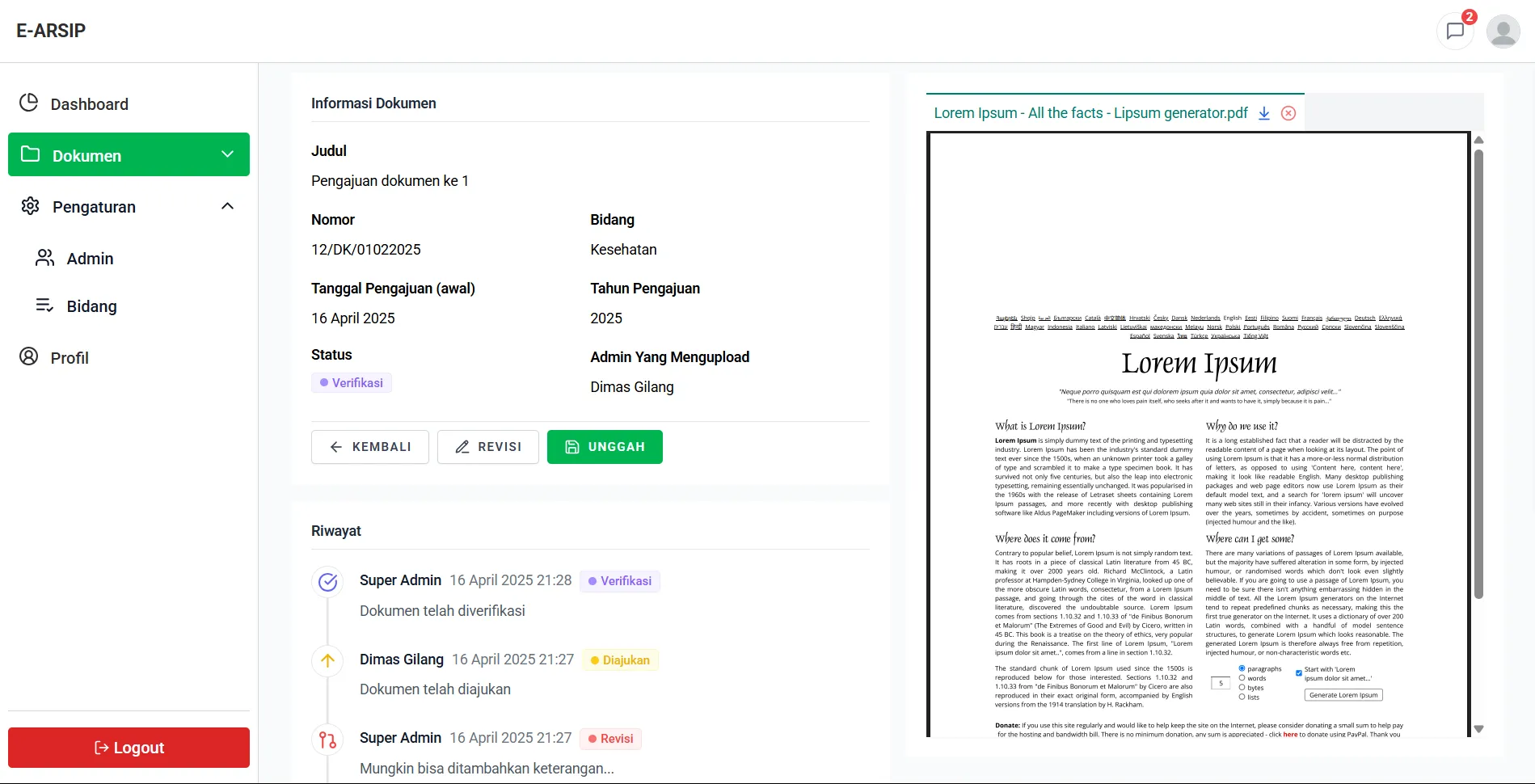Click the E-ARSIP logo text
The height and width of the screenshot is (784, 1535).
point(51,31)
